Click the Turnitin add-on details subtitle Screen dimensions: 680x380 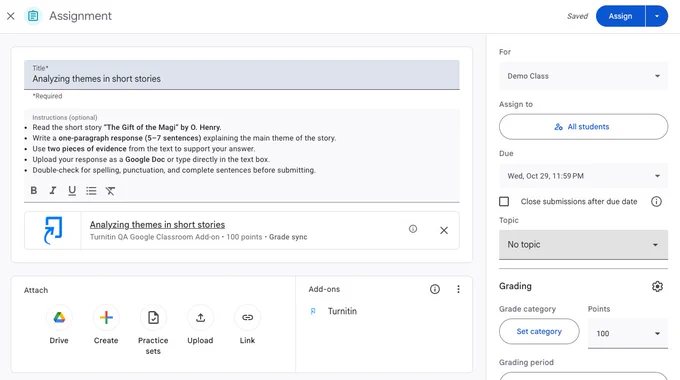[199, 237]
